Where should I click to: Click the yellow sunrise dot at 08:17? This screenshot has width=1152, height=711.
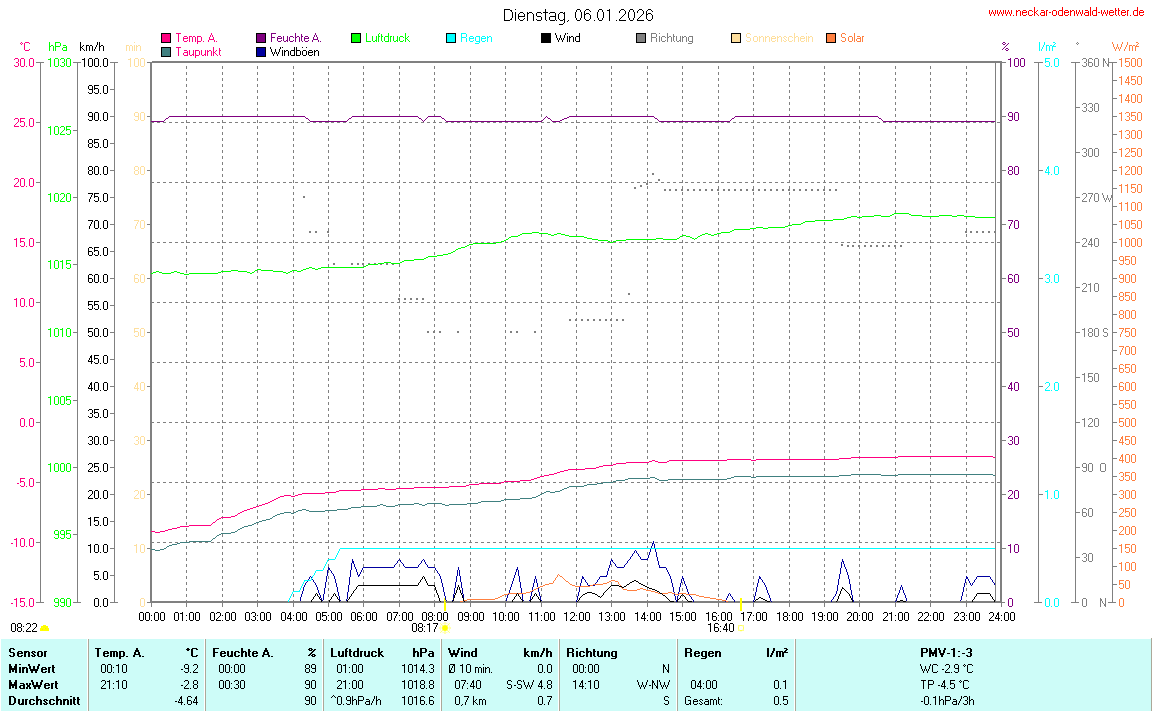click(445, 628)
